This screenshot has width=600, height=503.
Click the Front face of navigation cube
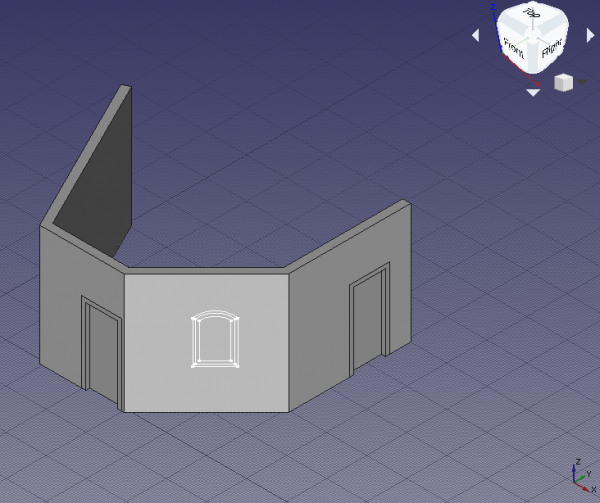point(514,50)
